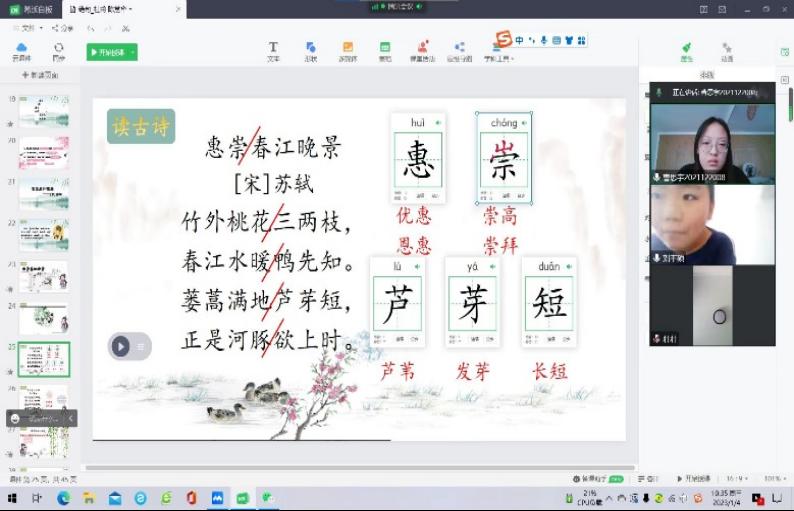Play pronunciation of the 惠 character card
Image resolution: width=794 pixels, height=511 pixels.
coord(437,123)
